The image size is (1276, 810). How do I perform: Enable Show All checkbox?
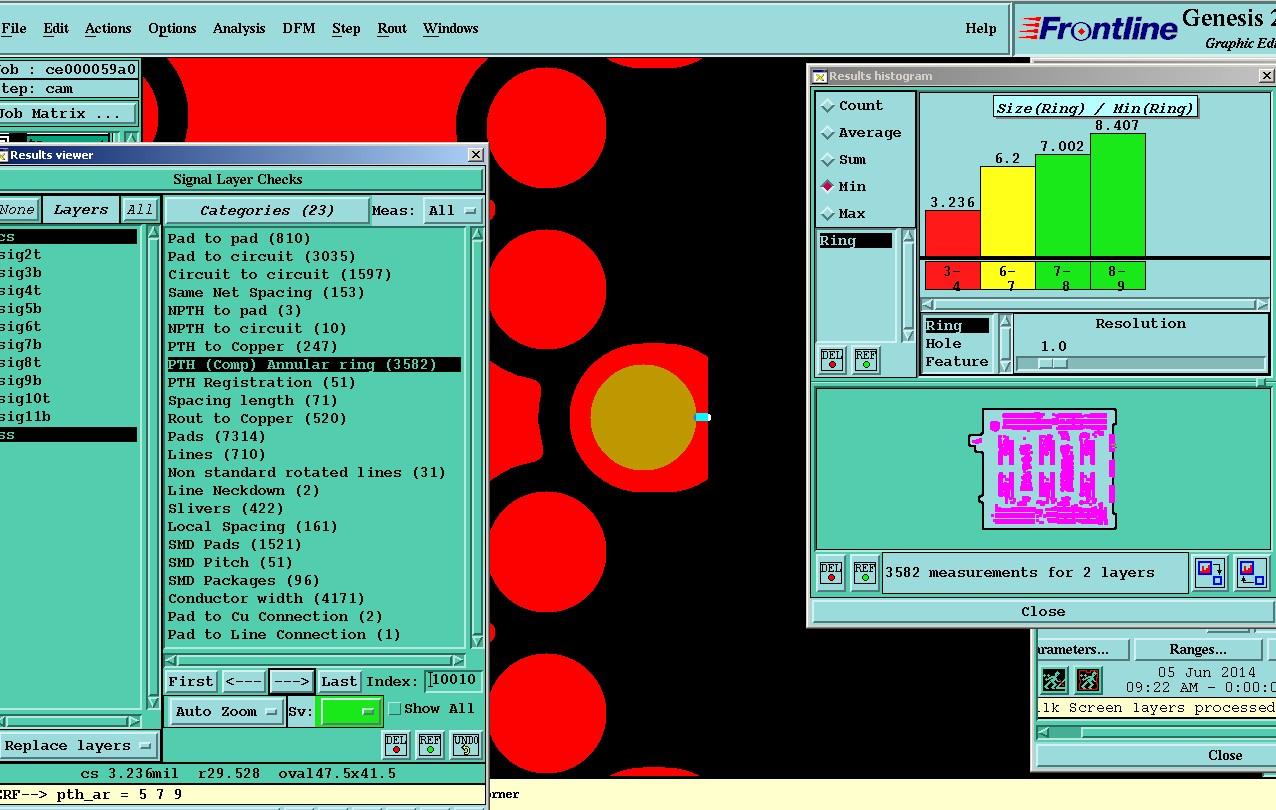pyautogui.click(x=394, y=708)
